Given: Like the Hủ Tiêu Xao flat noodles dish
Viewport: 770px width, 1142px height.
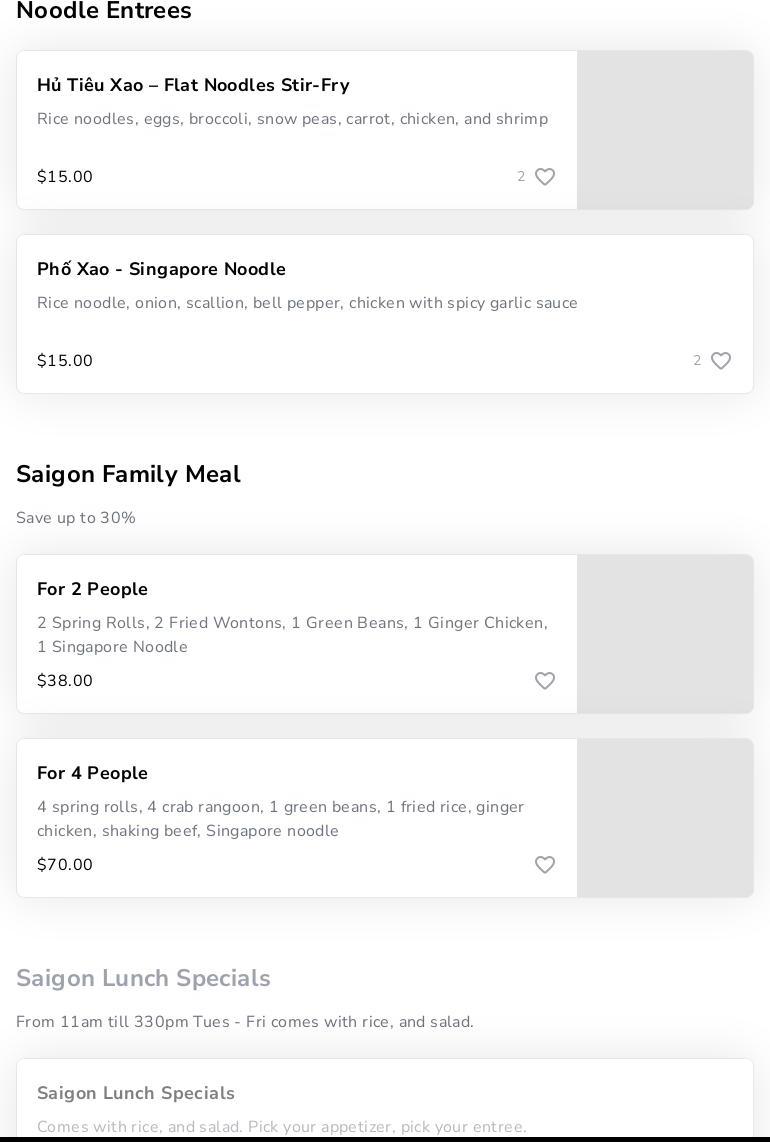Looking at the screenshot, I should tap(545, 177).
